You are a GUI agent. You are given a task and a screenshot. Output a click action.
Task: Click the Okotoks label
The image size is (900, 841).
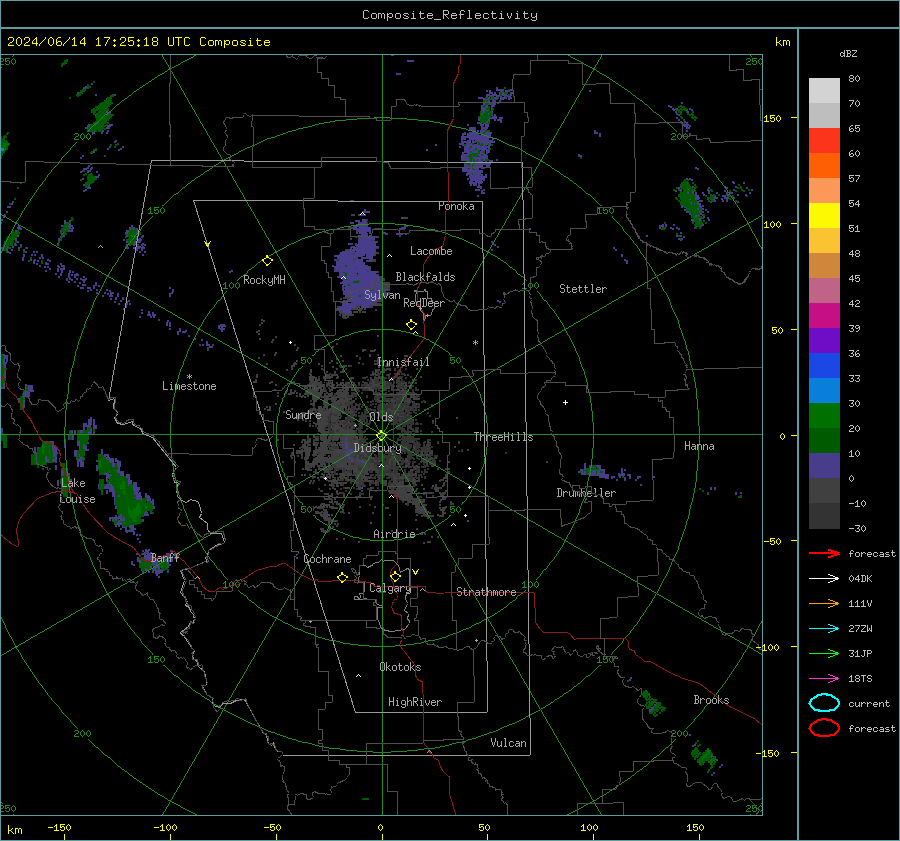click(400, 667)
